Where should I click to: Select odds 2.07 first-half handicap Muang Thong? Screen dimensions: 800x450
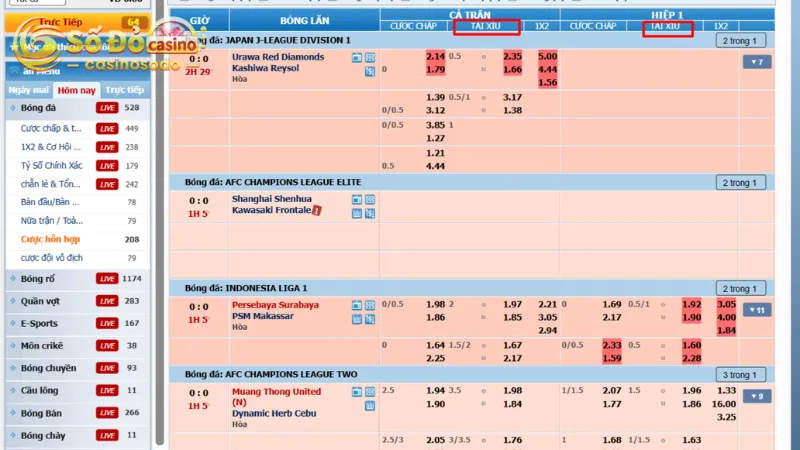coord(612,390)
